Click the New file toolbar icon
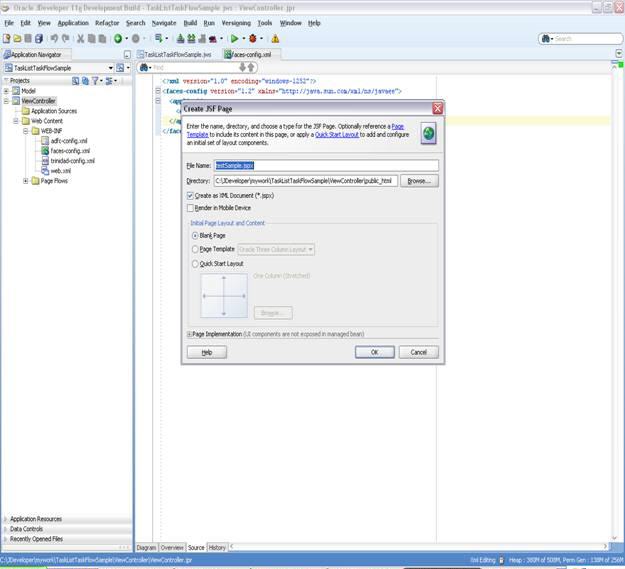Image resolution: width=625 pixels, height=569 pixels. coord(6,39)
